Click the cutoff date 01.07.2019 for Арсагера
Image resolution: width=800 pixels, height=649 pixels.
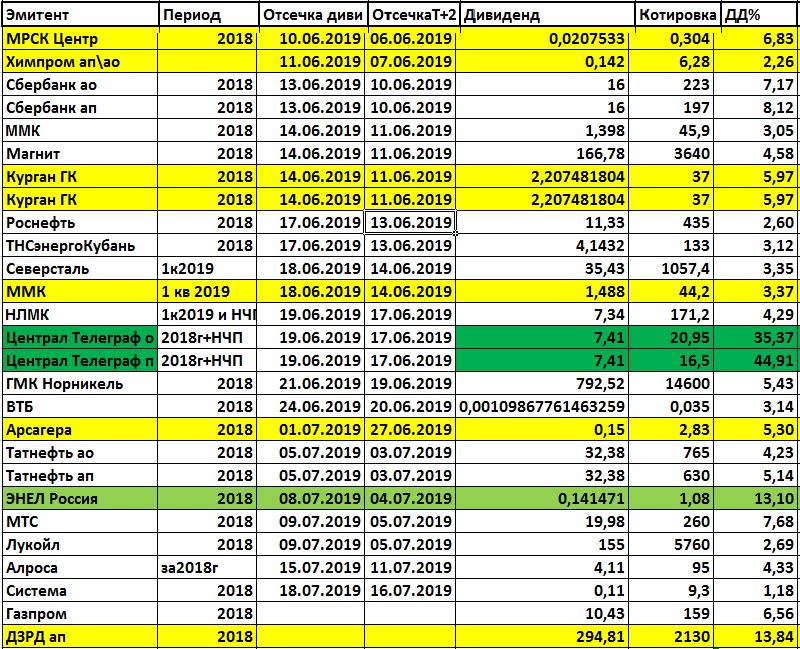(311, 430)
